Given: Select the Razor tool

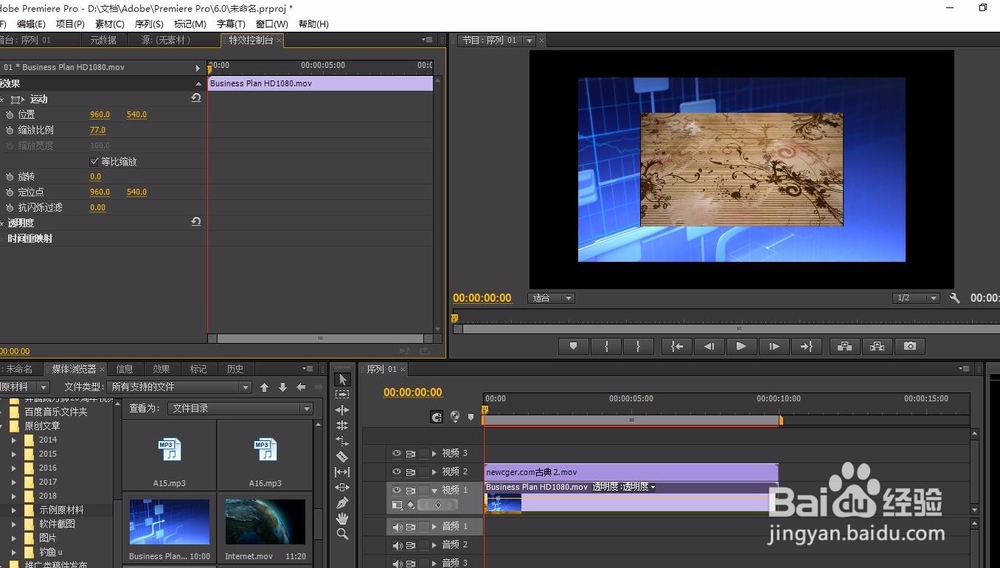Looking at the screenshot, I should tap(342, 456).
